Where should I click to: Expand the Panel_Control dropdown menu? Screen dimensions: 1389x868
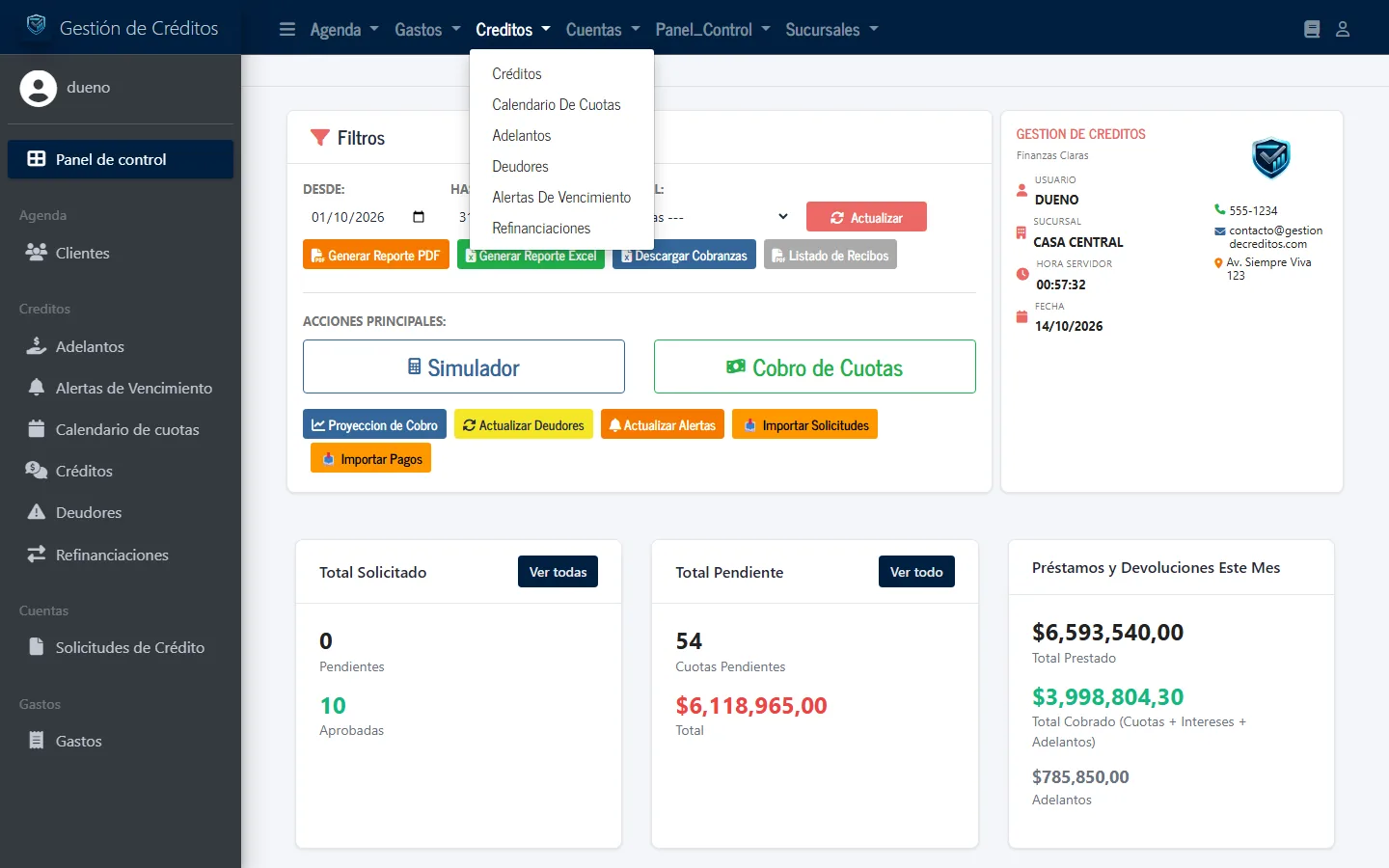coord(713,29)
